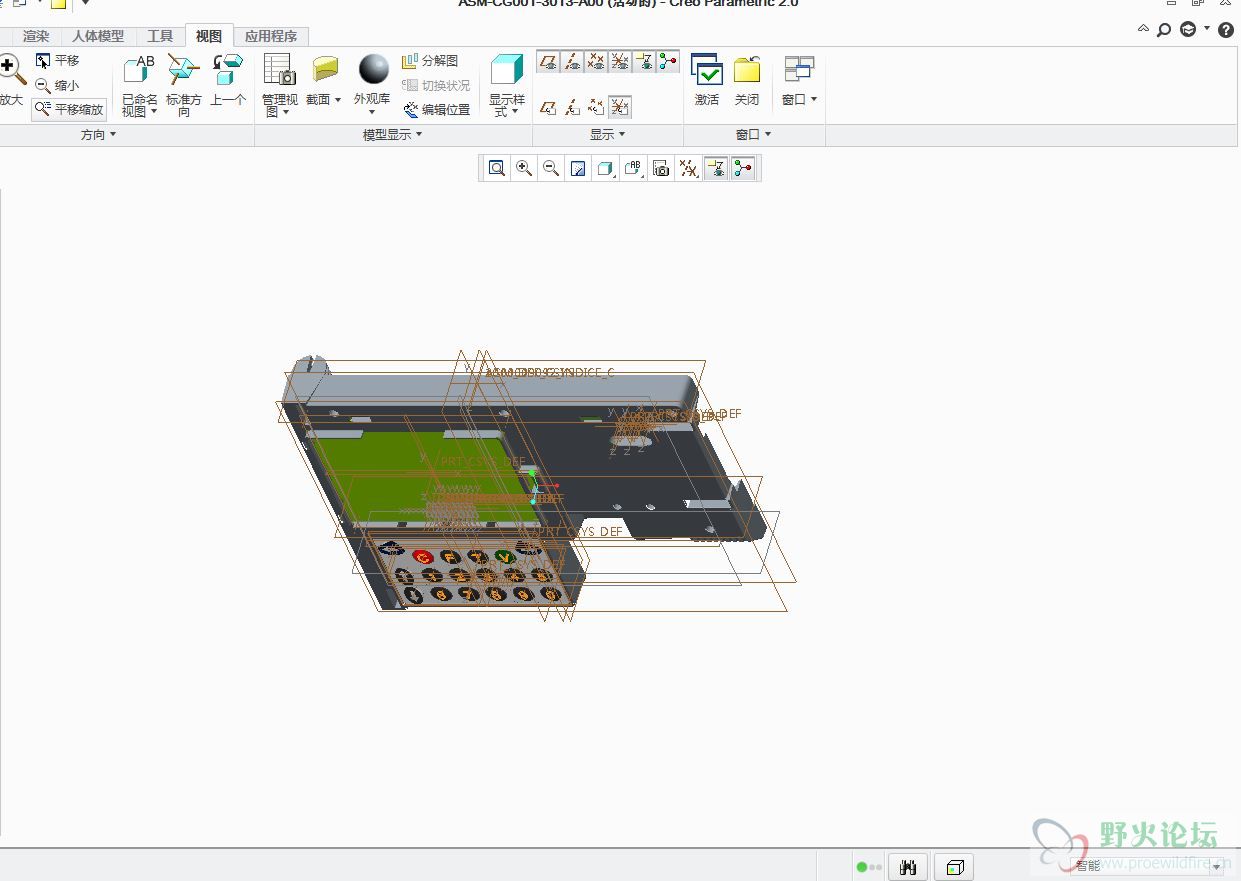Viewport: 1241px width, 881px height.
Task: Toggle plane display in ribbon top row
Action: [x=548, y=62]
